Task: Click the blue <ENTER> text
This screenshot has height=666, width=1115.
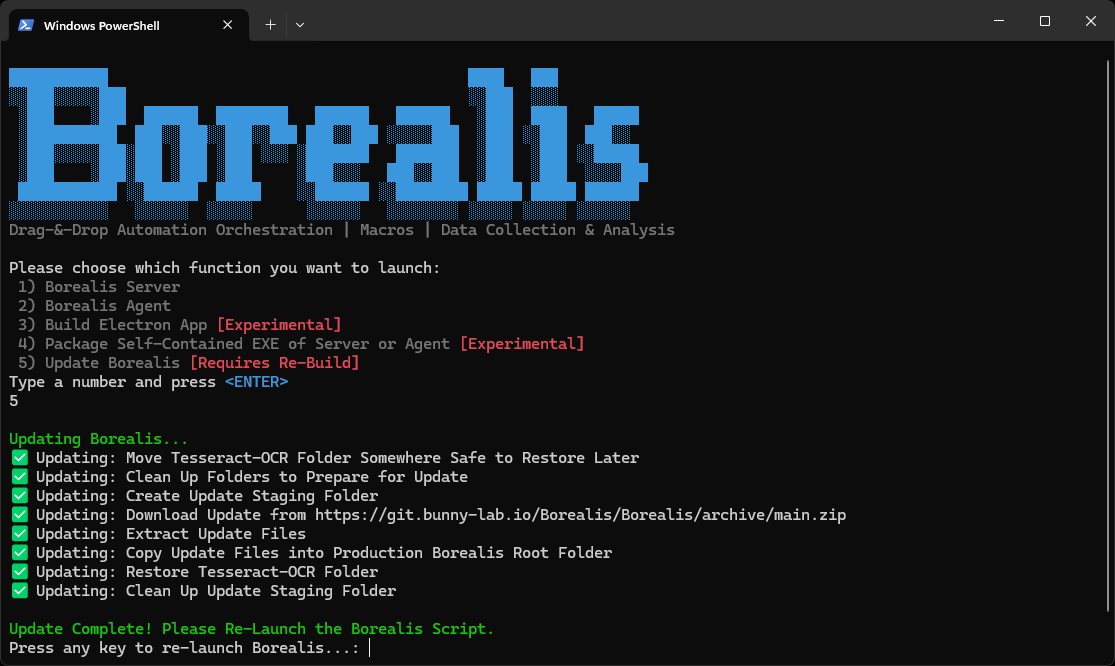Action: click(256, 382)
